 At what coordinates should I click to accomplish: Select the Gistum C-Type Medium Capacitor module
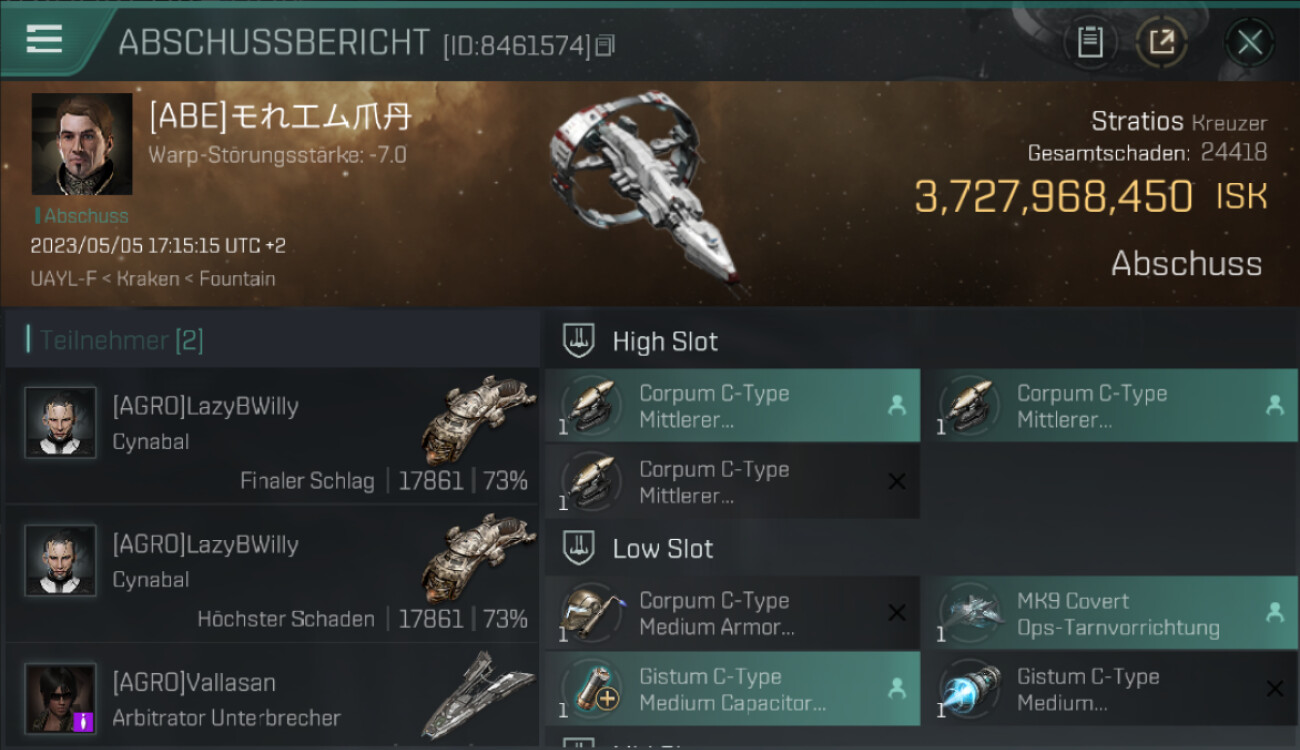pyautogui.click(x=732, y=689)
